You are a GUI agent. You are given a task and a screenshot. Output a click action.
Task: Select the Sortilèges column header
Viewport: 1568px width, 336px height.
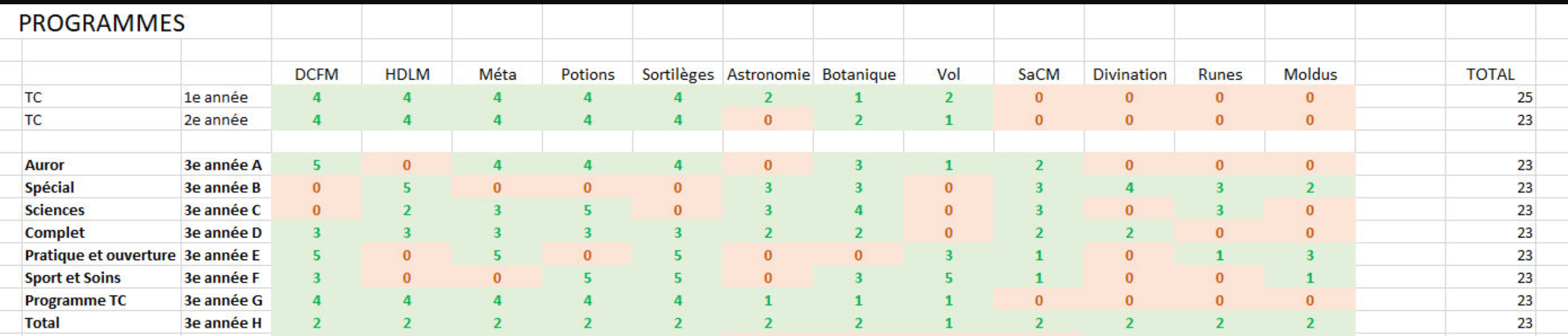(677, 75)
